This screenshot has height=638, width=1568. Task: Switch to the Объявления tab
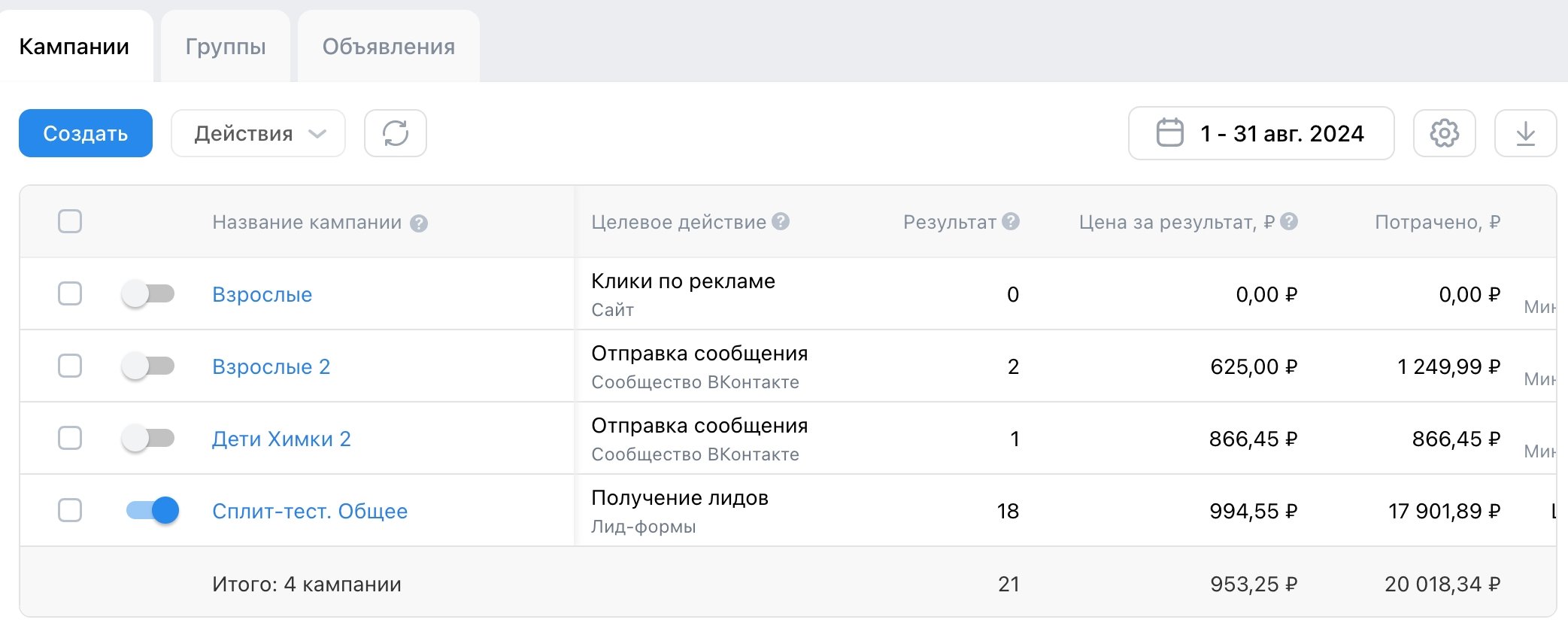tap(389, 47)
